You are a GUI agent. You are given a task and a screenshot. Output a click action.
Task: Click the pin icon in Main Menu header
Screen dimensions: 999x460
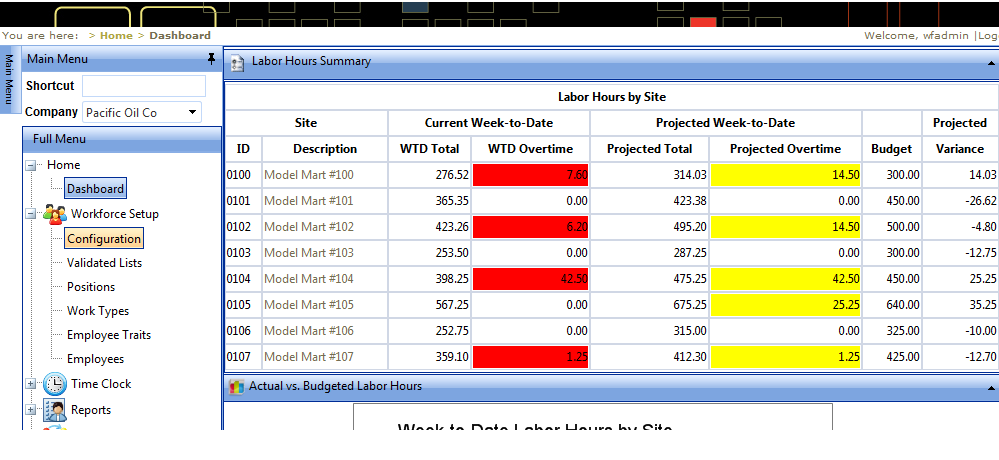click(x=212, y=59)
